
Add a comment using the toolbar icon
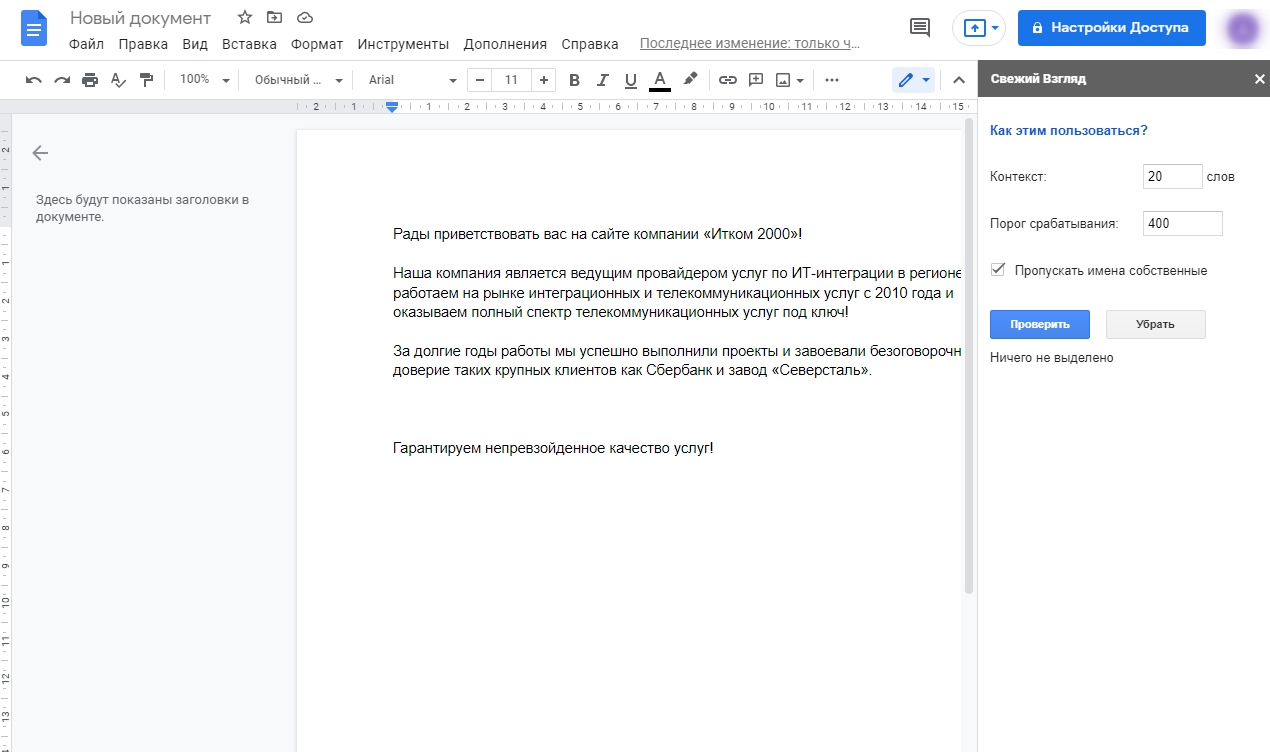coord(756,80)
